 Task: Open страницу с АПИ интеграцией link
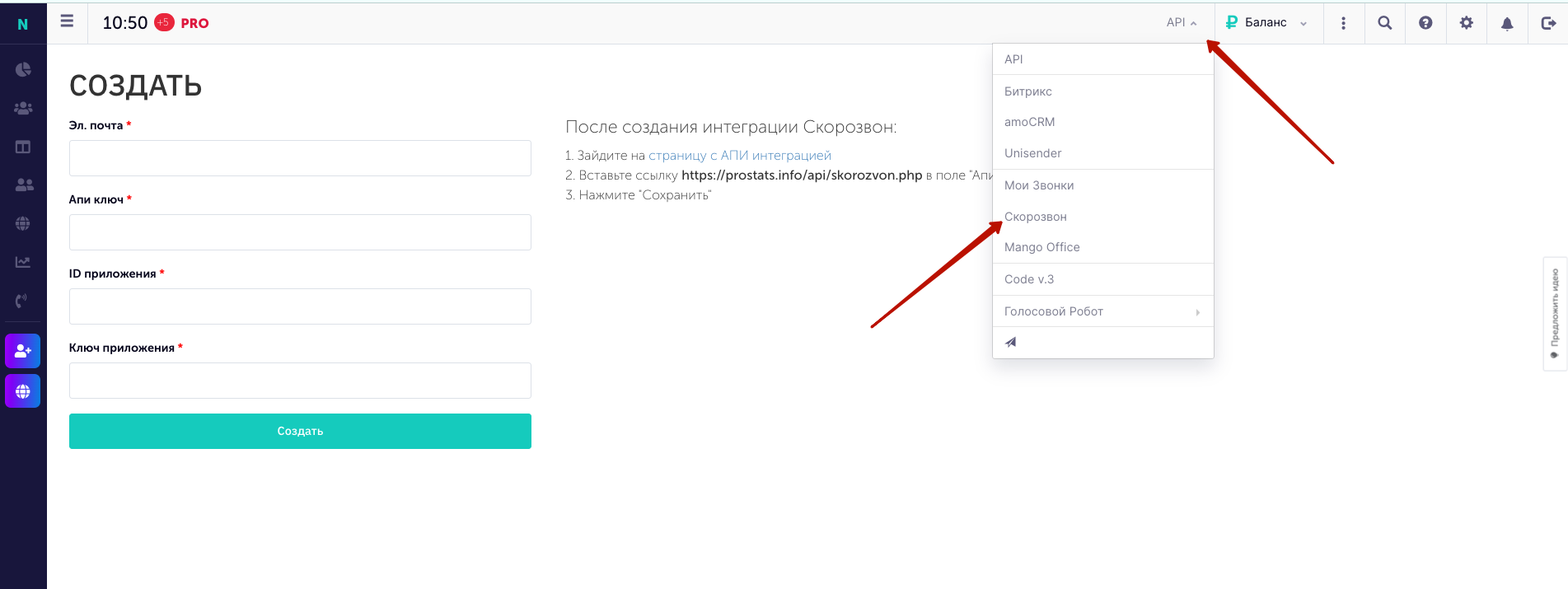pos(740,155)
